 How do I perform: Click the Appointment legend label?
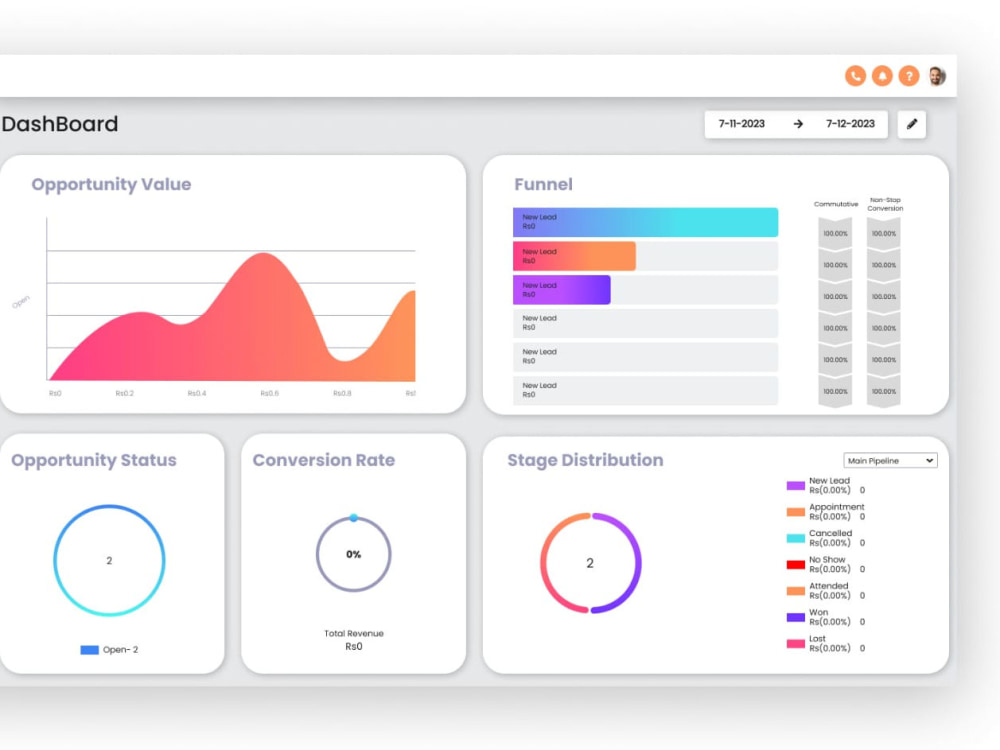[836, 507]
